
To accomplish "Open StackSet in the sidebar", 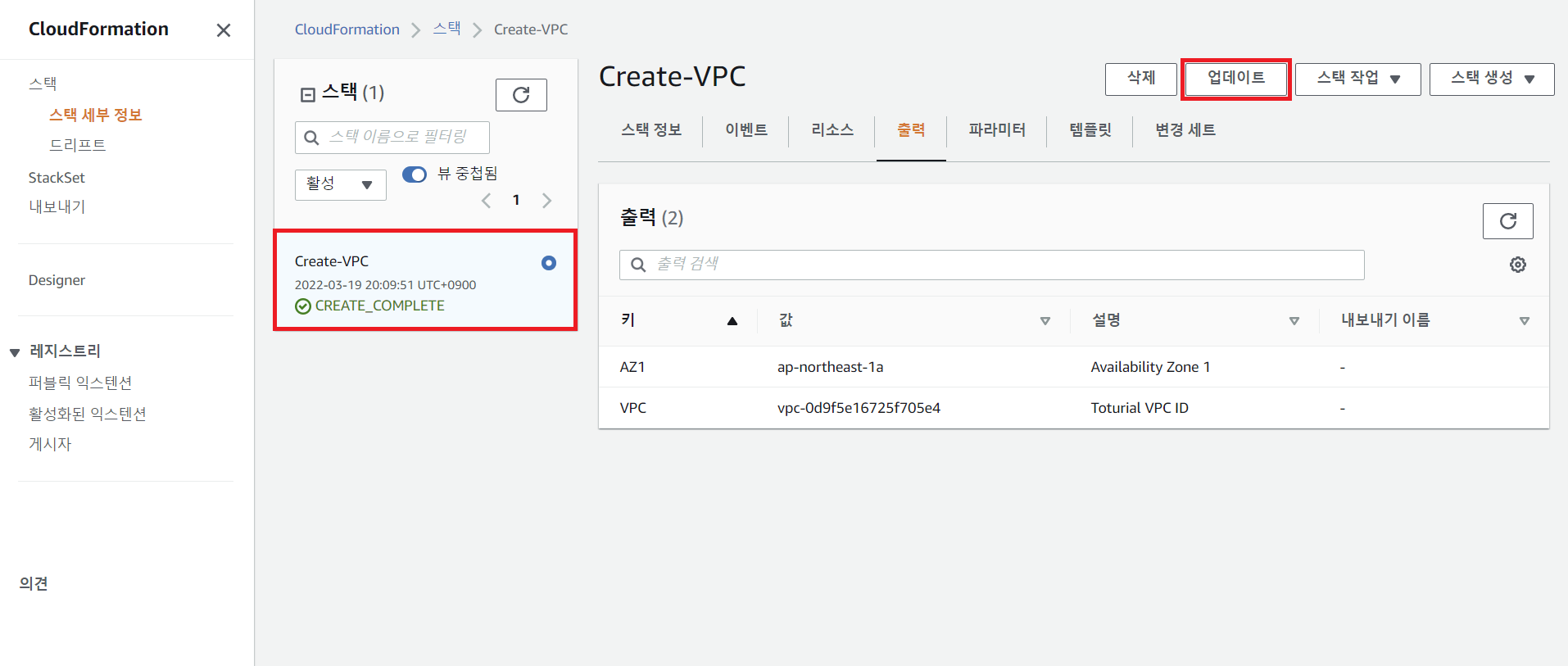I will 57,178.
